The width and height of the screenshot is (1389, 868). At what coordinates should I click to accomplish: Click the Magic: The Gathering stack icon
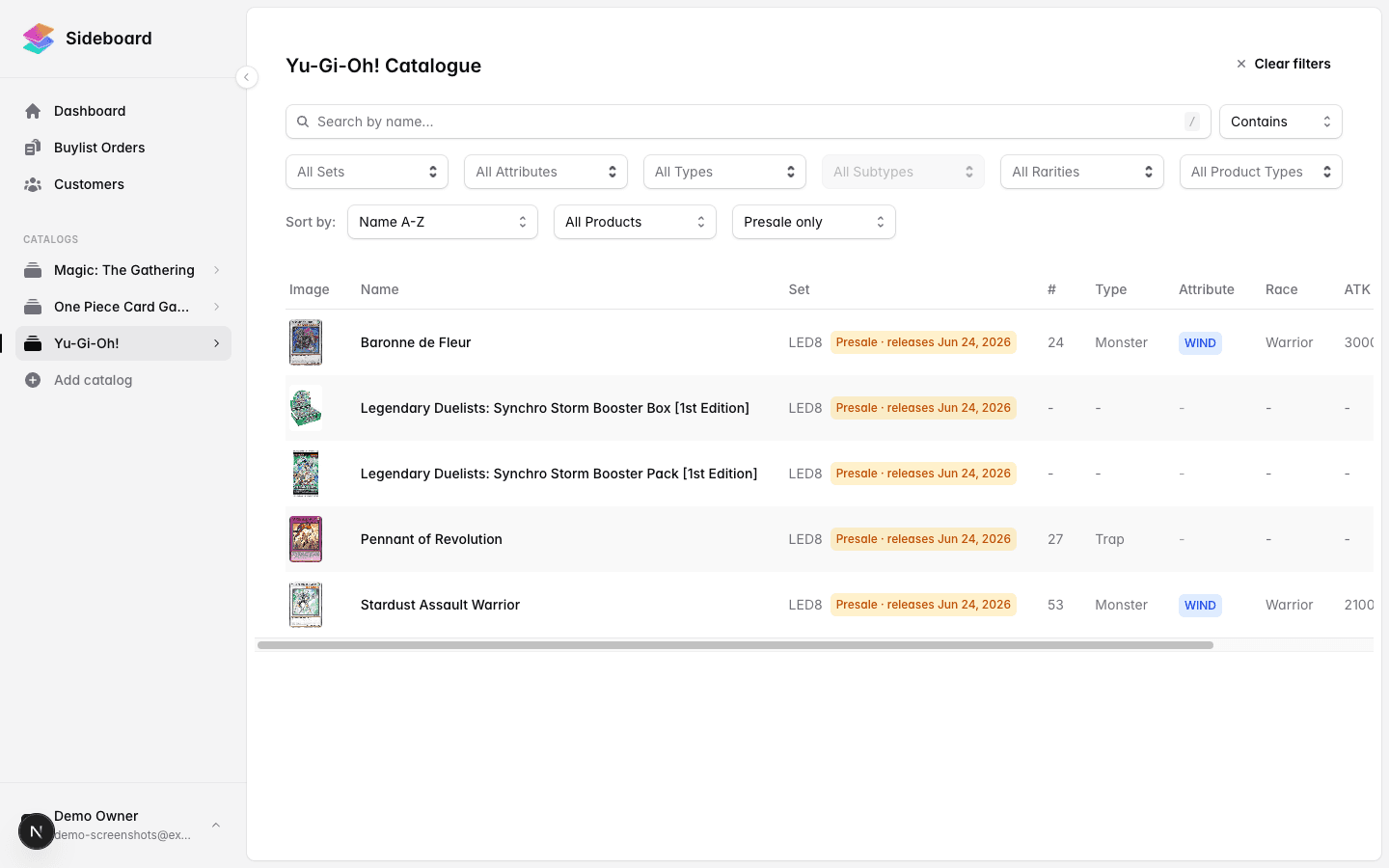pos(33,270)
